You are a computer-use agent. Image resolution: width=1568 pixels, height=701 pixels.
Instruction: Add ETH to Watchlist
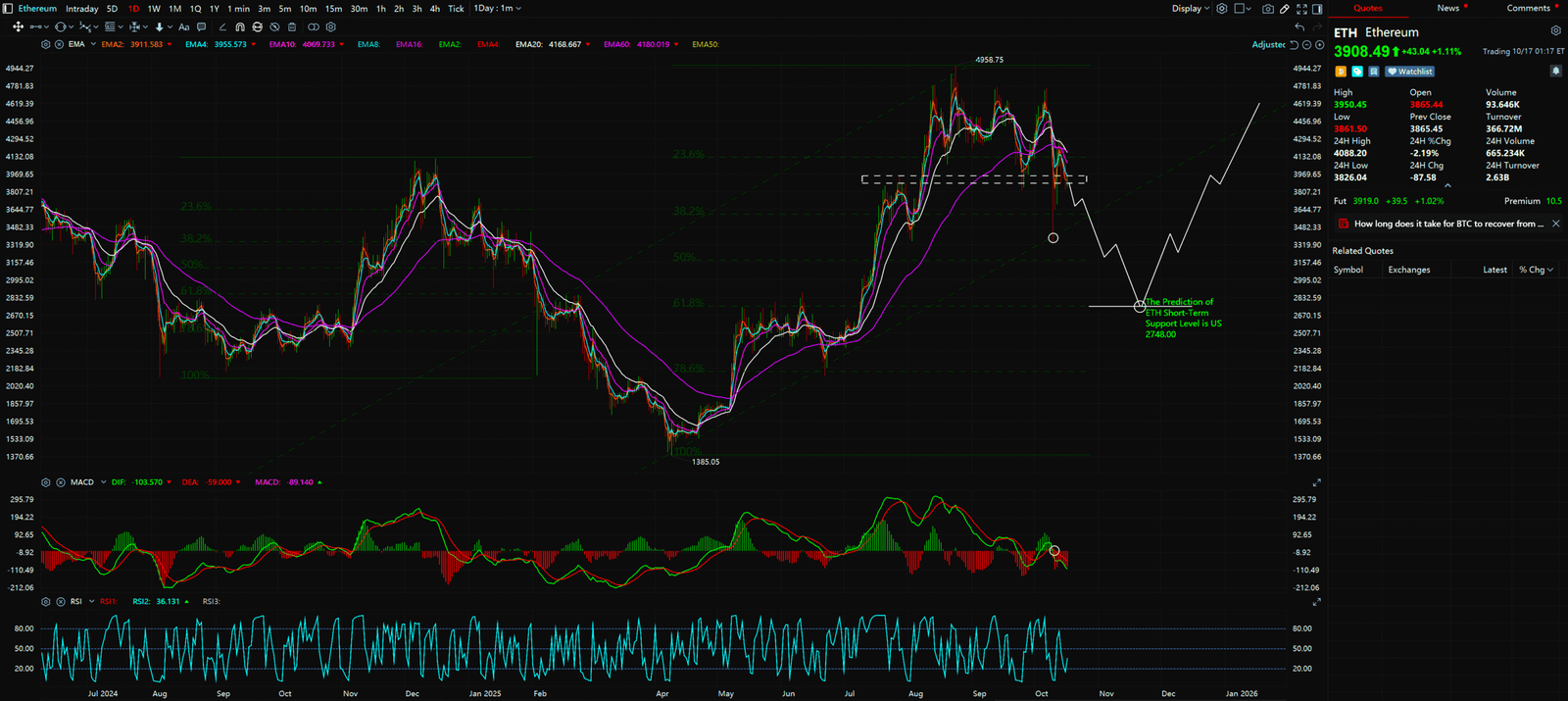click(x=1410, y=72)
